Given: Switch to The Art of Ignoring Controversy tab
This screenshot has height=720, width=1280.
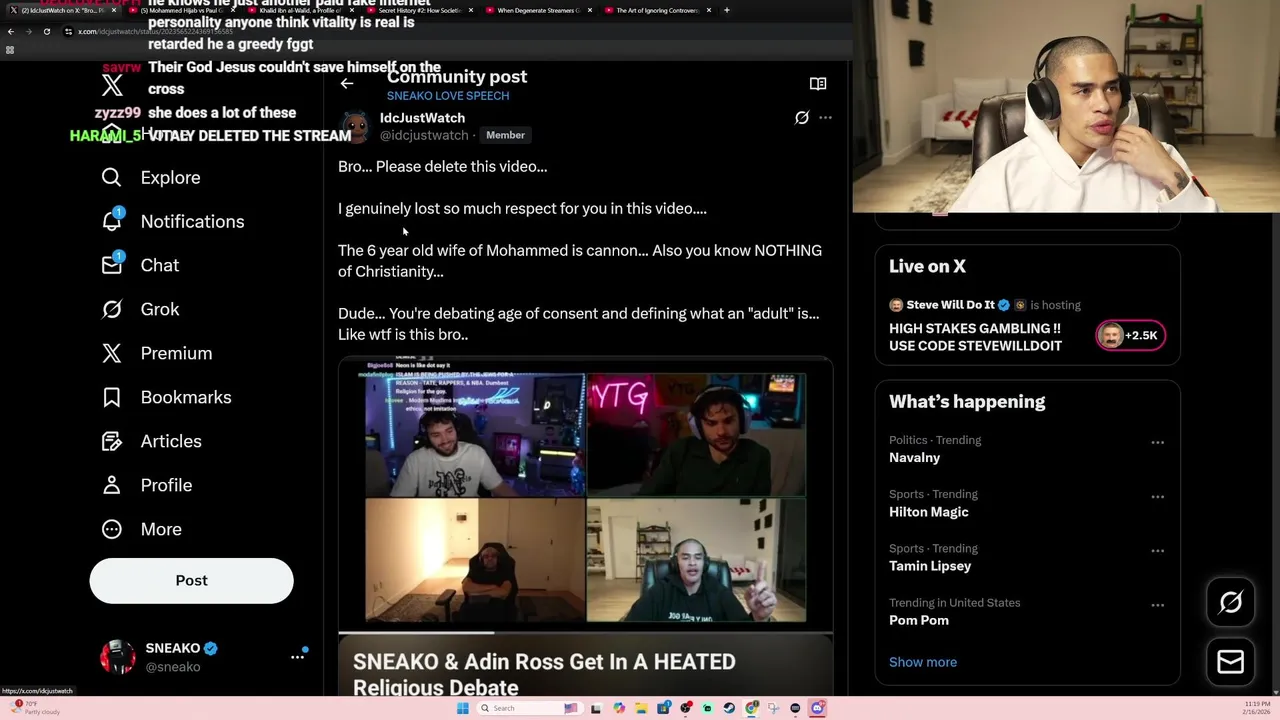Looking at the screenshot, I should click(656, 10).
